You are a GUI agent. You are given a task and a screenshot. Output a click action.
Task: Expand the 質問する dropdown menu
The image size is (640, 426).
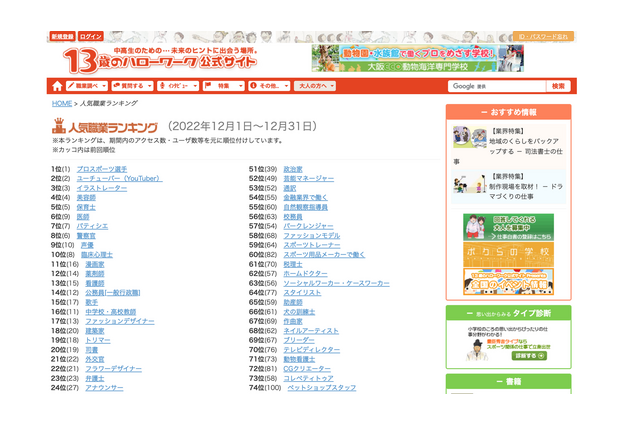(x=134, y=86)
